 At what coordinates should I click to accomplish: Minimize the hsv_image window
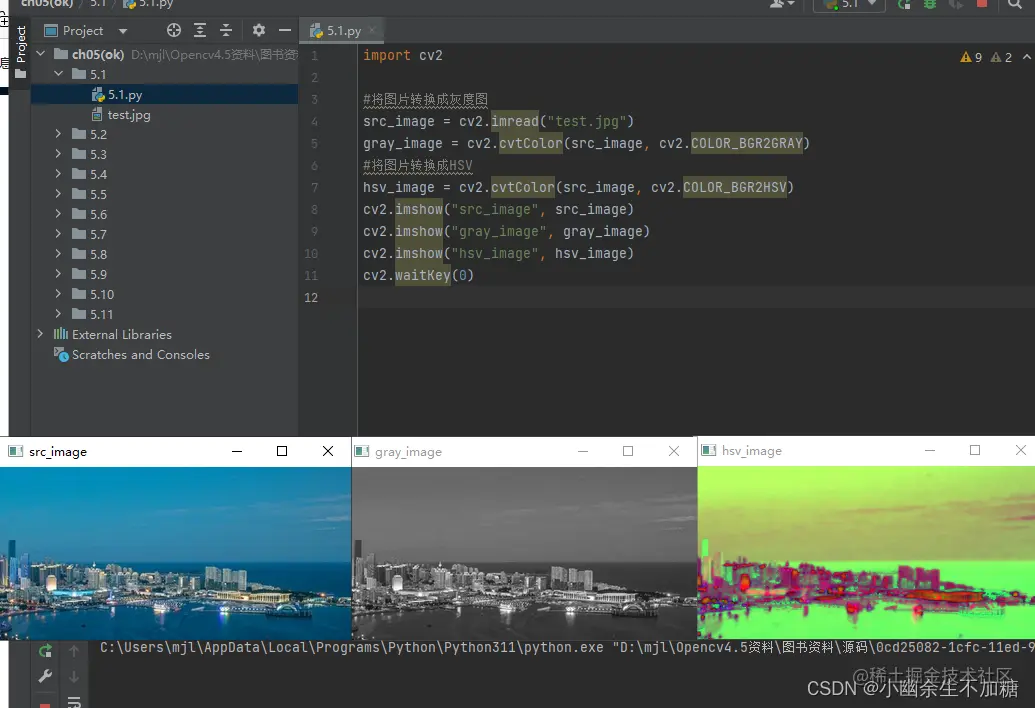(930, 451)
